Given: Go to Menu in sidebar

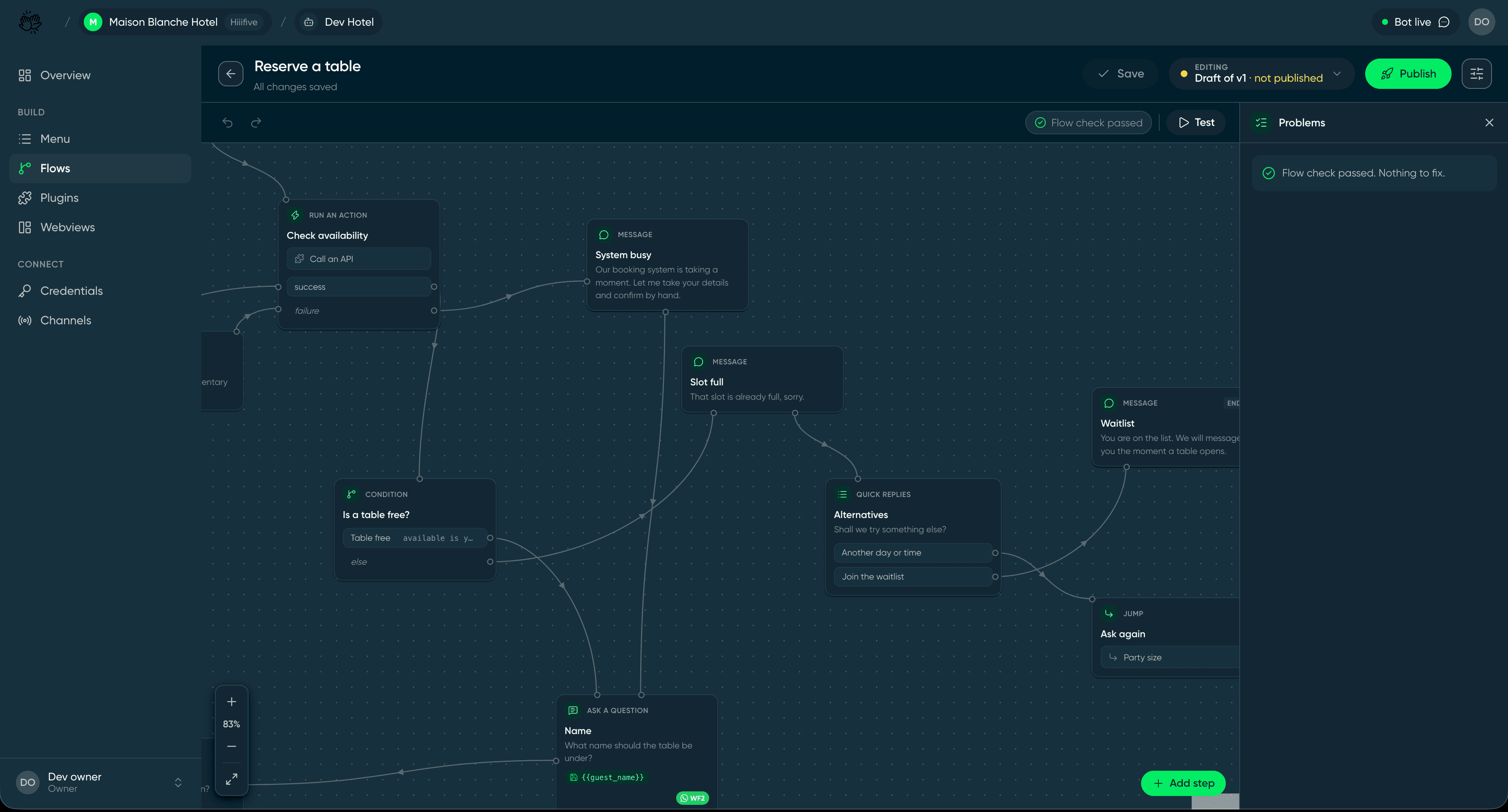Looking at the screenshot, I should [x=100, y=139].
